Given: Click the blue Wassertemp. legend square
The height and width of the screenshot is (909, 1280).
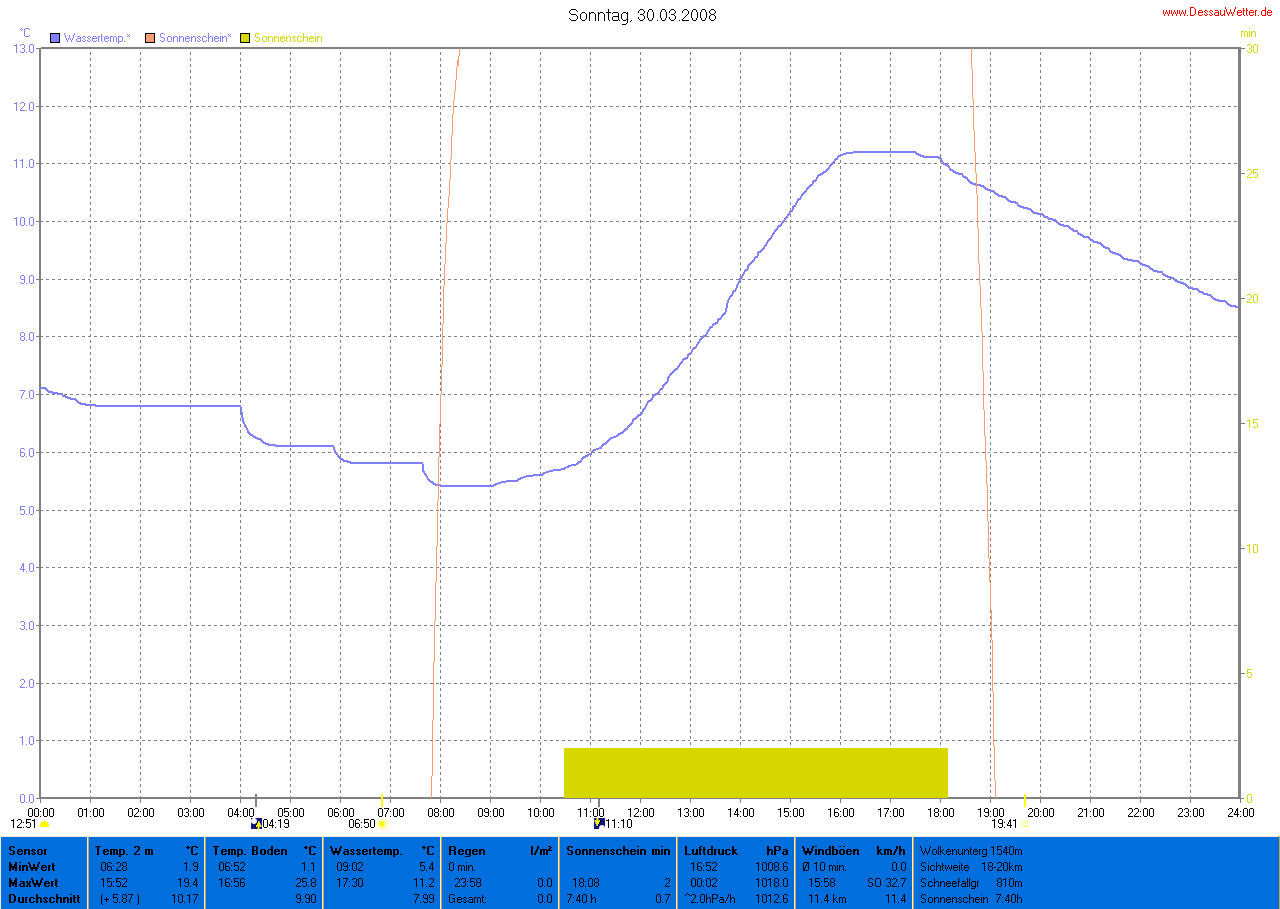Looking at the screenshot, I should pyautogui.click(x=55, y=38).
